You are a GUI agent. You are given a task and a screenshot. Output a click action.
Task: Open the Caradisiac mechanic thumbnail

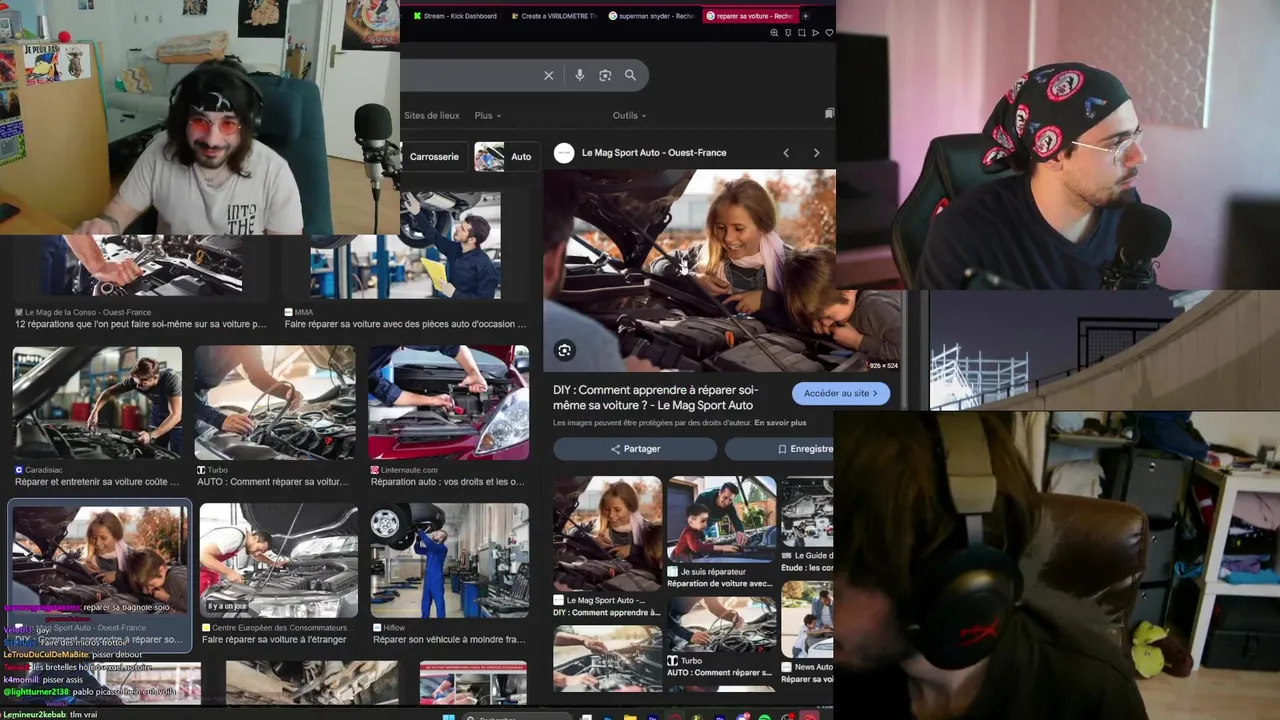click(97, 403)
